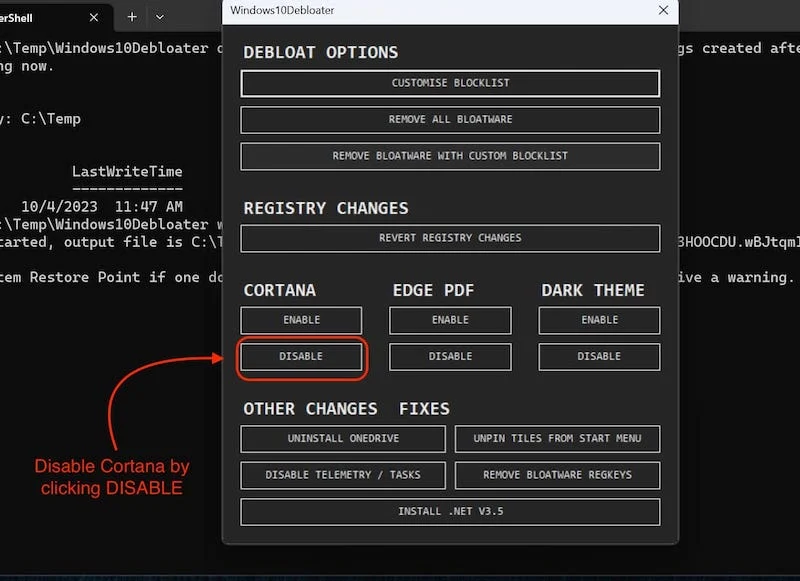Click Uninstall OneDrive
Viewport: 800px width, 581px height.
343,439
